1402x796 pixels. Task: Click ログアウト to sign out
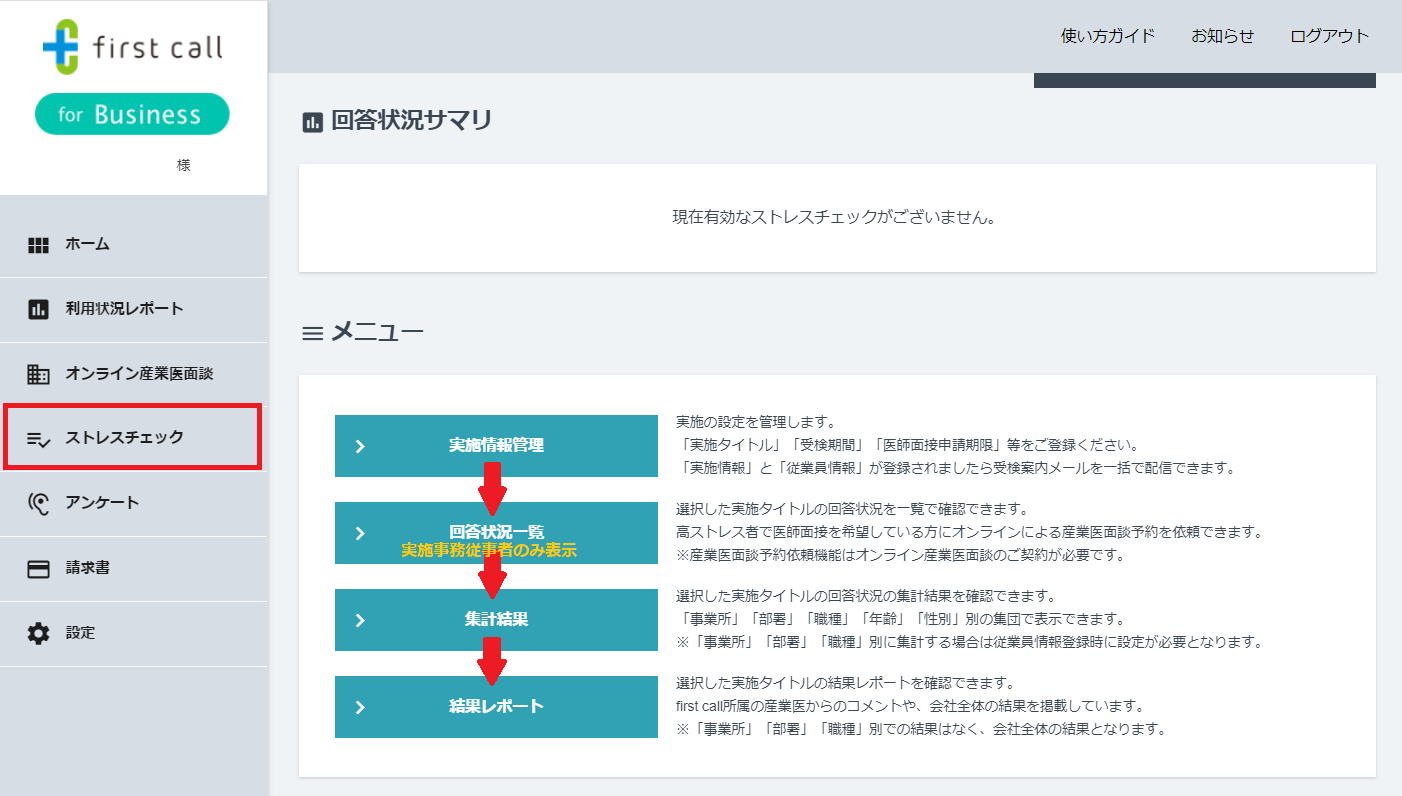pos(1329,36)
